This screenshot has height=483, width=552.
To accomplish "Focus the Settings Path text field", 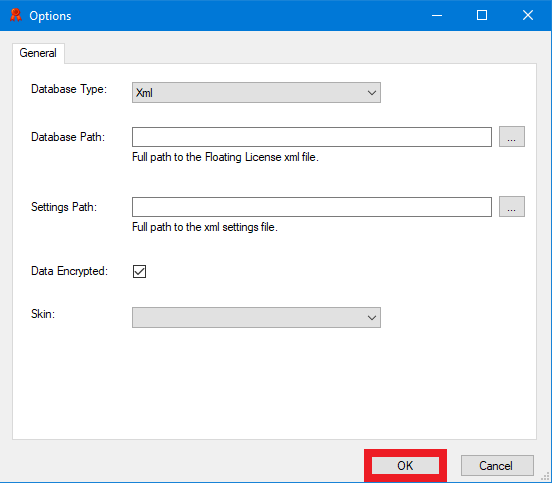I will click(312, 207).
